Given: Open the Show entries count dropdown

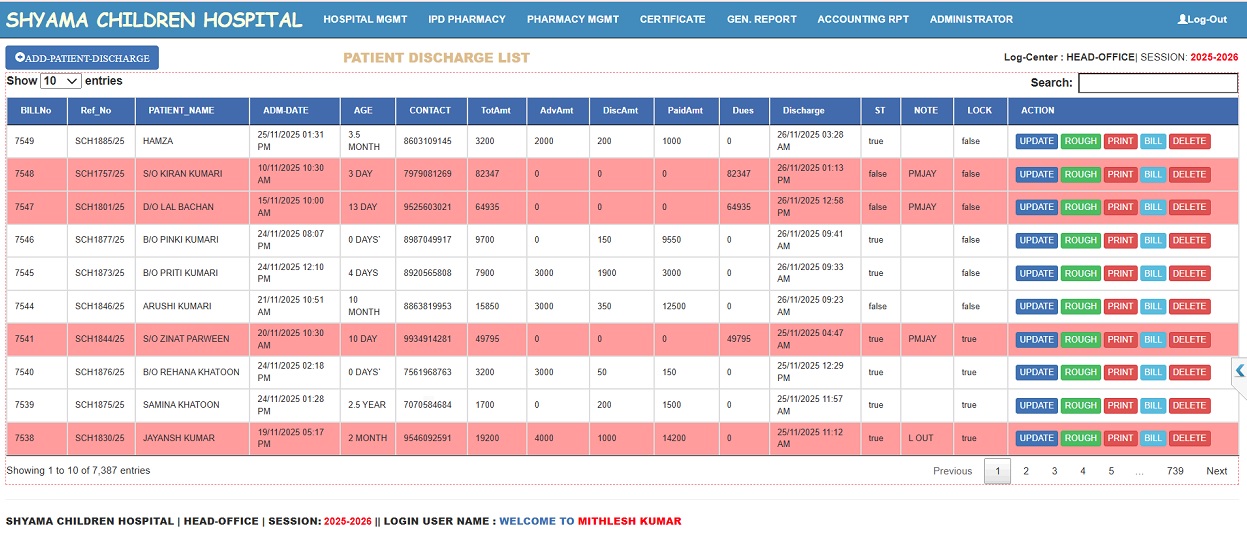Looking at the screenshot, I should pos(61,81).
